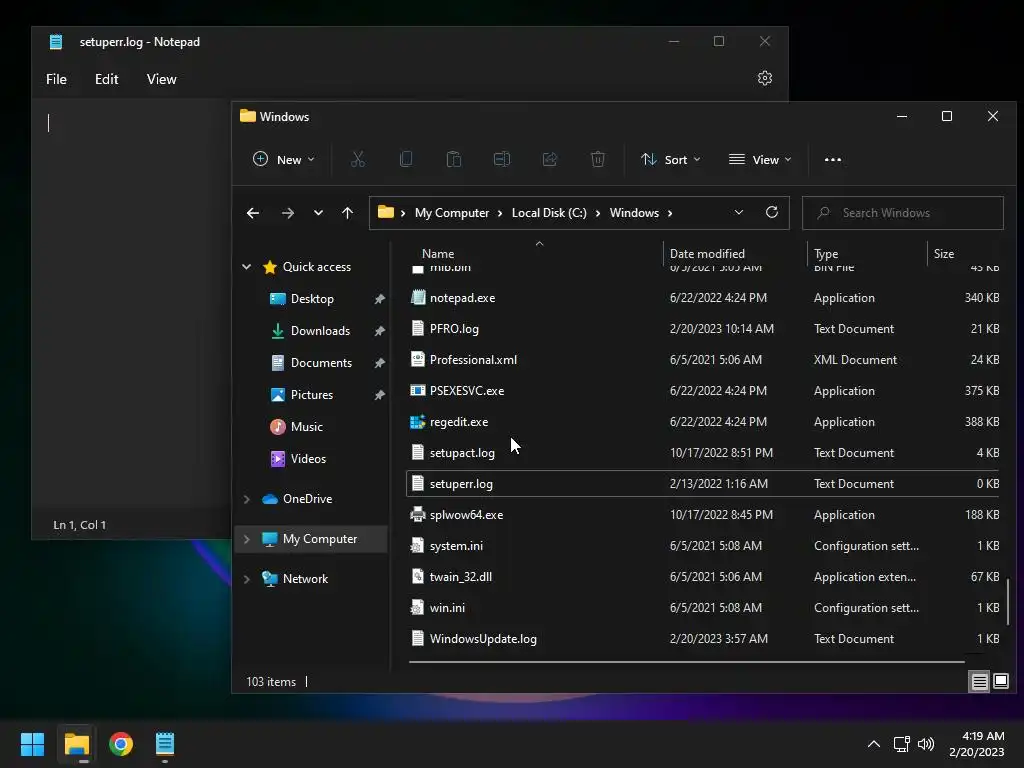
Task: Switch to Notepad from the taskbar
Action: 165,744
